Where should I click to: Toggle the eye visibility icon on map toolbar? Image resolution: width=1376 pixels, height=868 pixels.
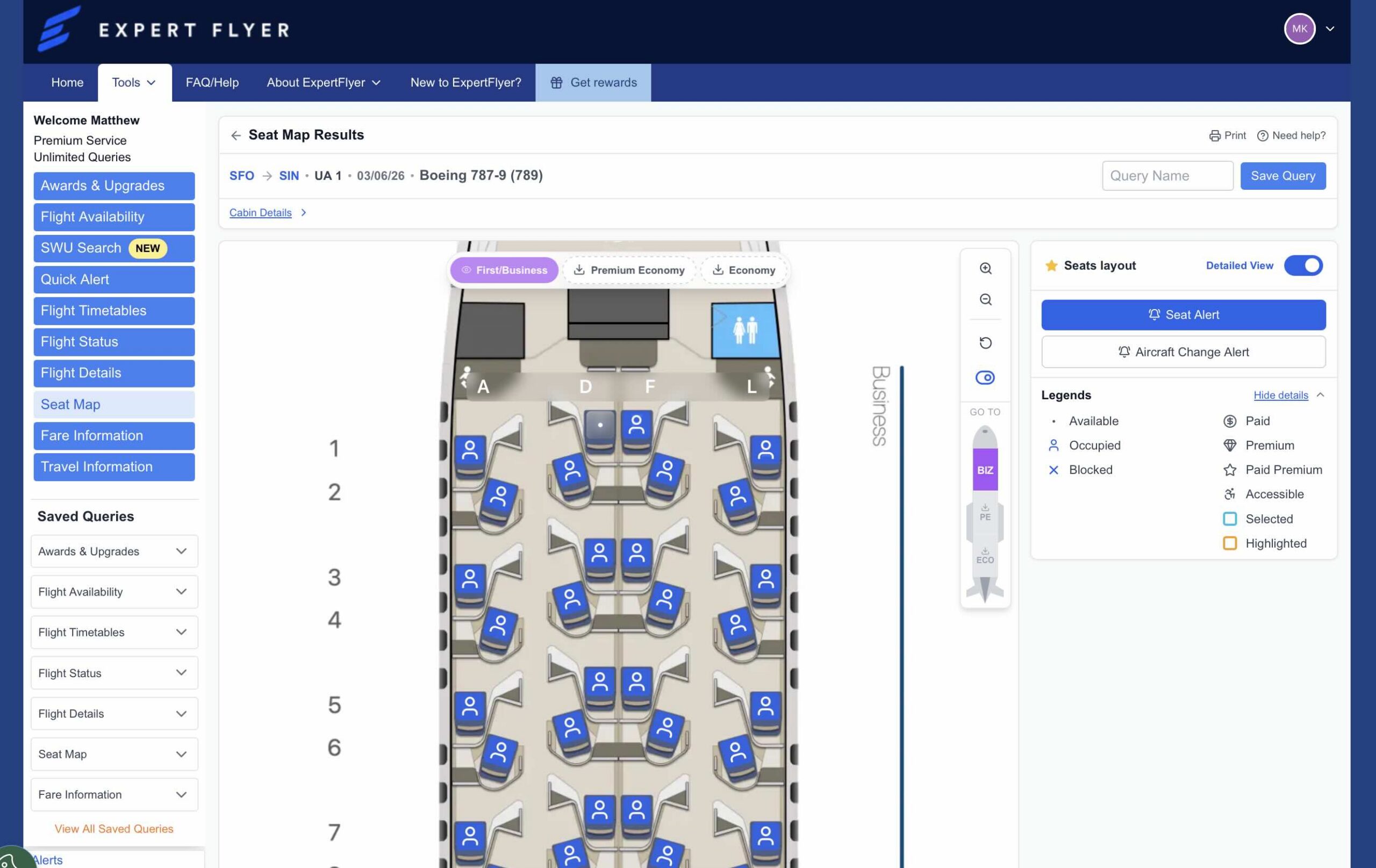click(x=985, y=377)
